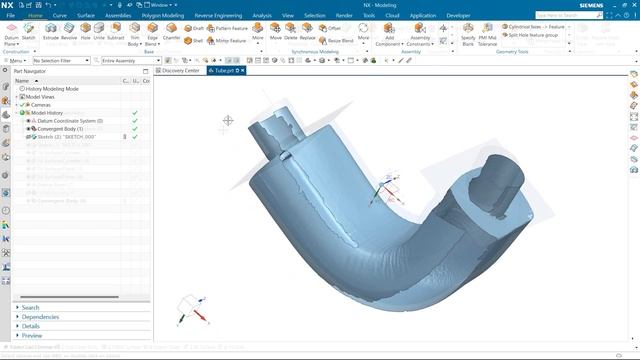Click the Draft feature button
The height and width of the screenshot is (360, 640).
(194, 28)
